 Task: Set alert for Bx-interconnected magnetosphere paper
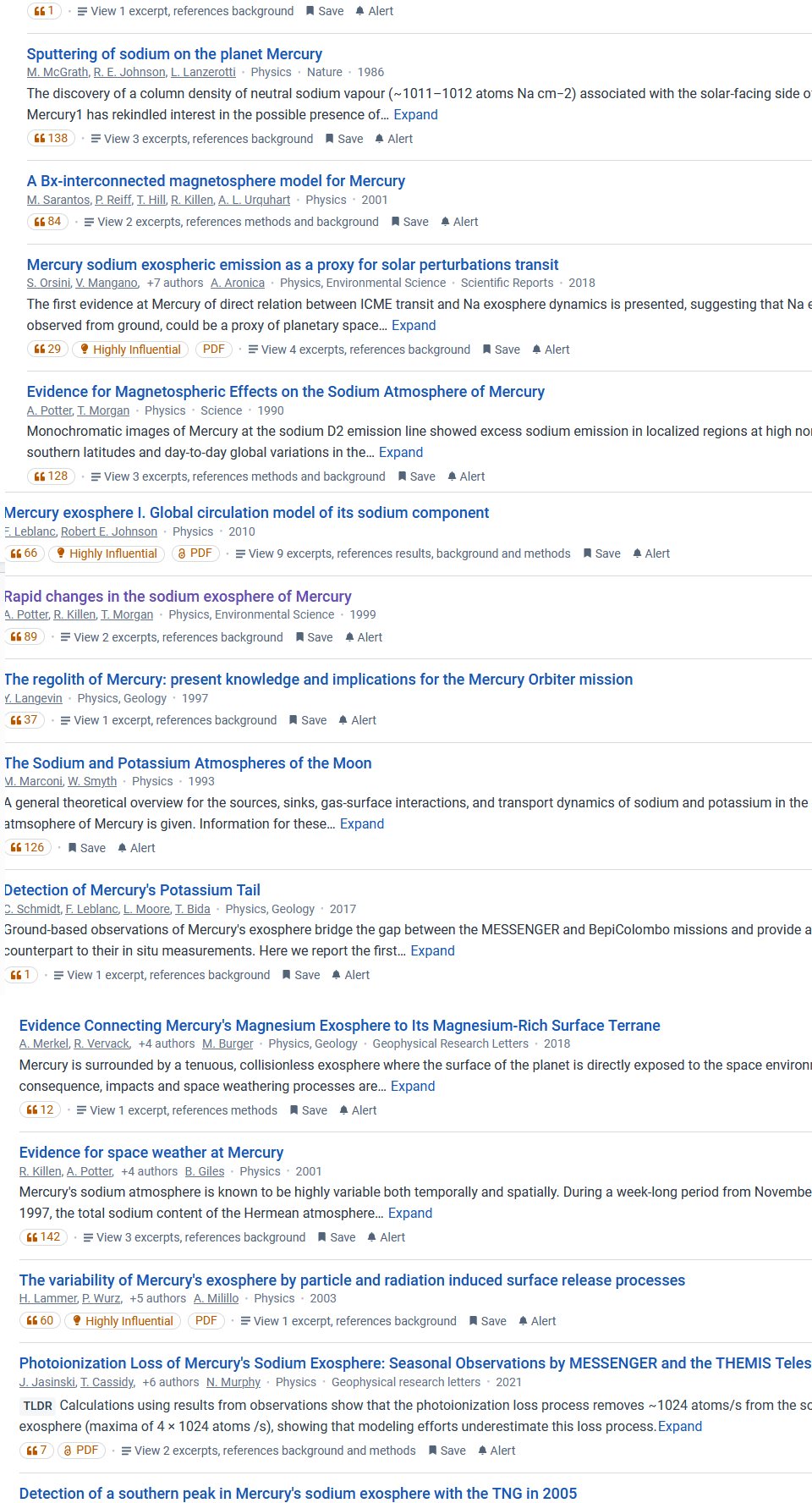click(x=459, y=222)
